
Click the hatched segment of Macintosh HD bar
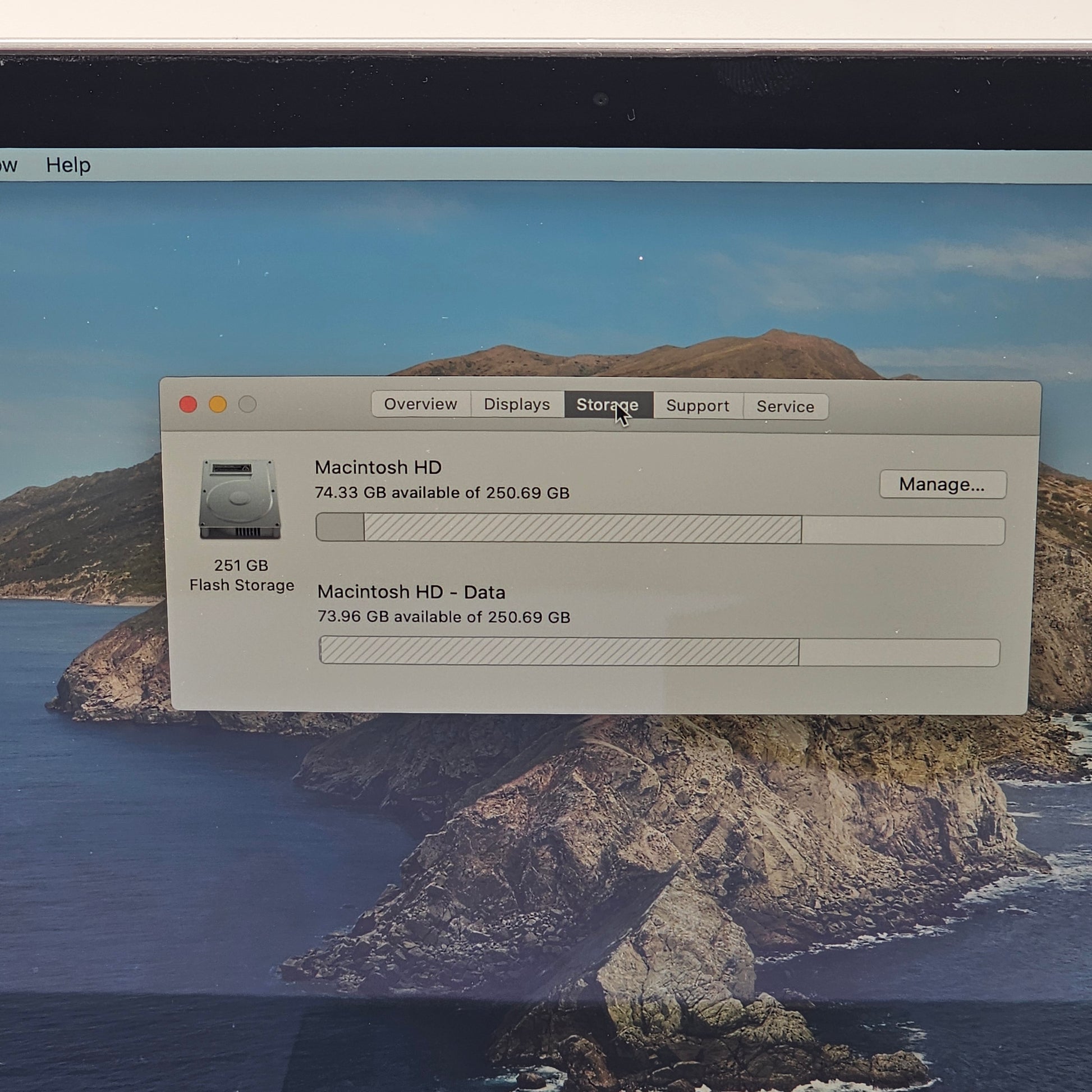point(582,529)
